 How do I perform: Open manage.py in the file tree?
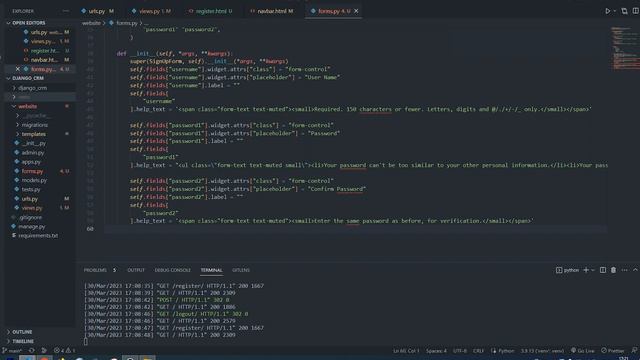[31, 226]
